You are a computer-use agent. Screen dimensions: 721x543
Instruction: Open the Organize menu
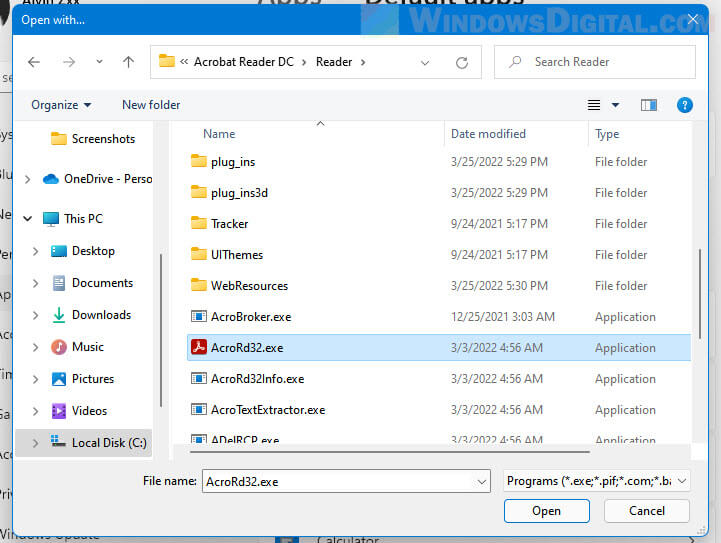[x=61, y=105]
